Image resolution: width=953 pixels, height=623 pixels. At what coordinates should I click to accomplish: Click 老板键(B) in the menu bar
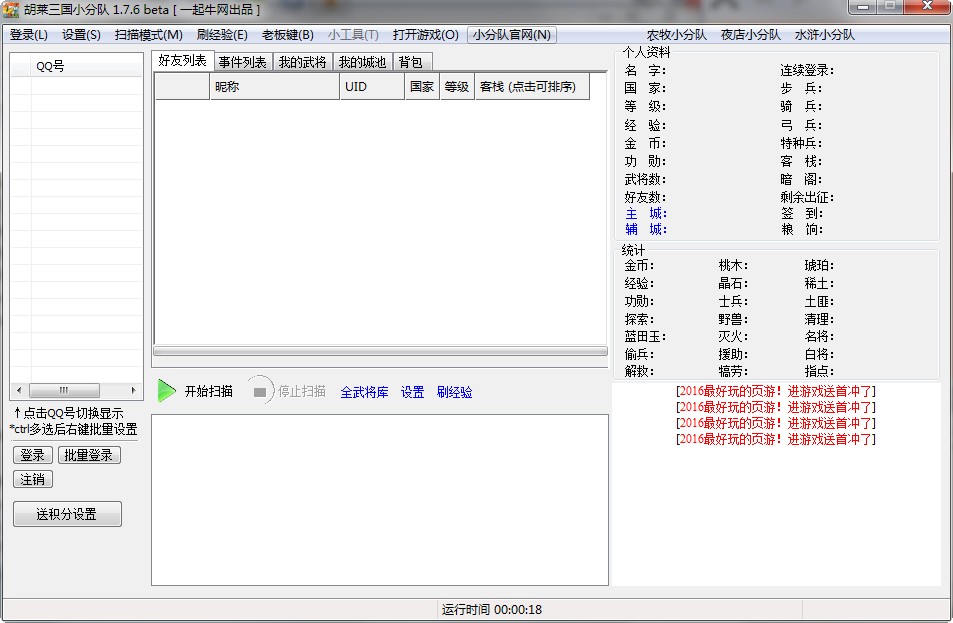[x=287, y=33]
